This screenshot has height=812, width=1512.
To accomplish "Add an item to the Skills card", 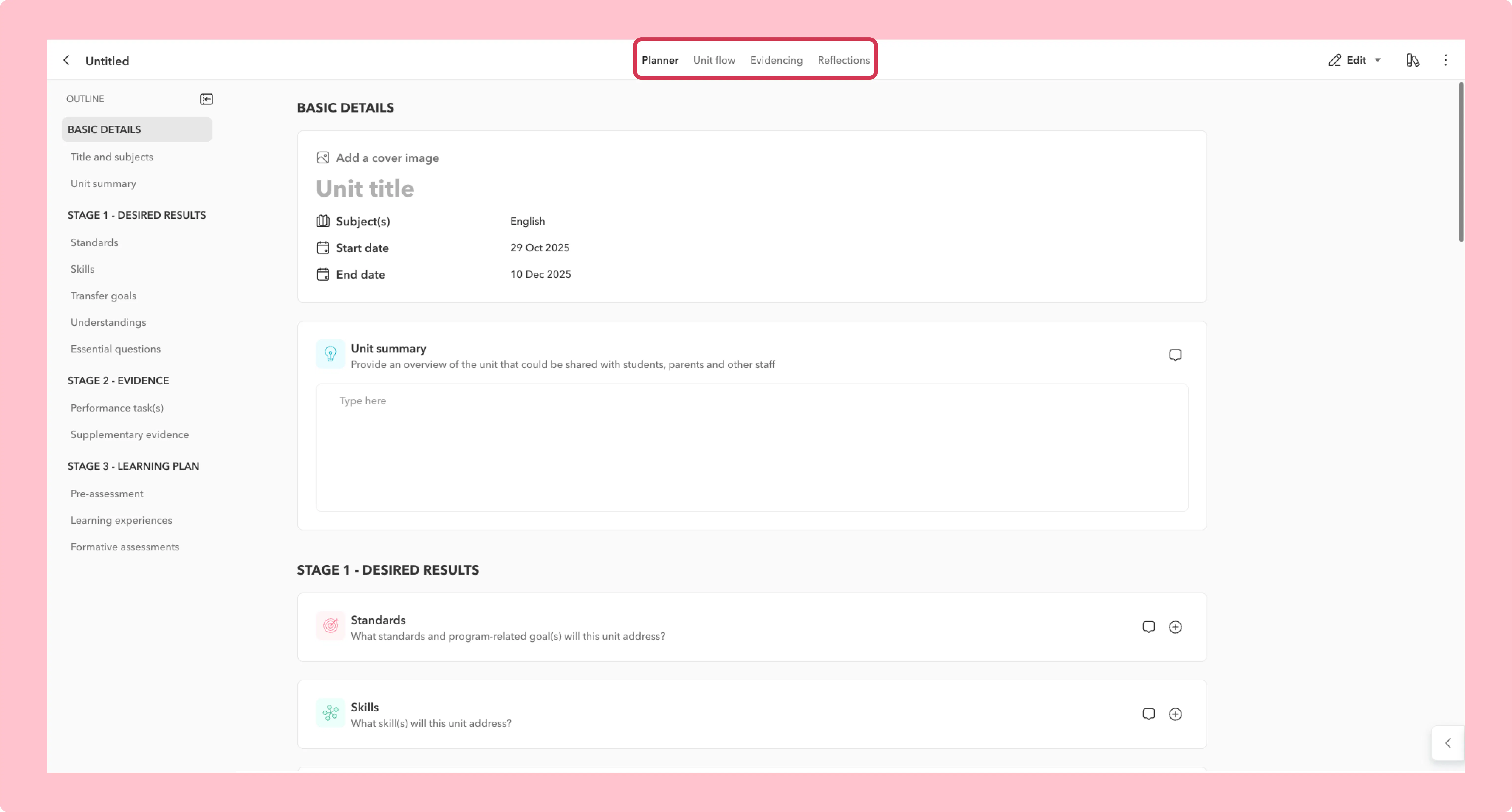I will [1175, 714].
